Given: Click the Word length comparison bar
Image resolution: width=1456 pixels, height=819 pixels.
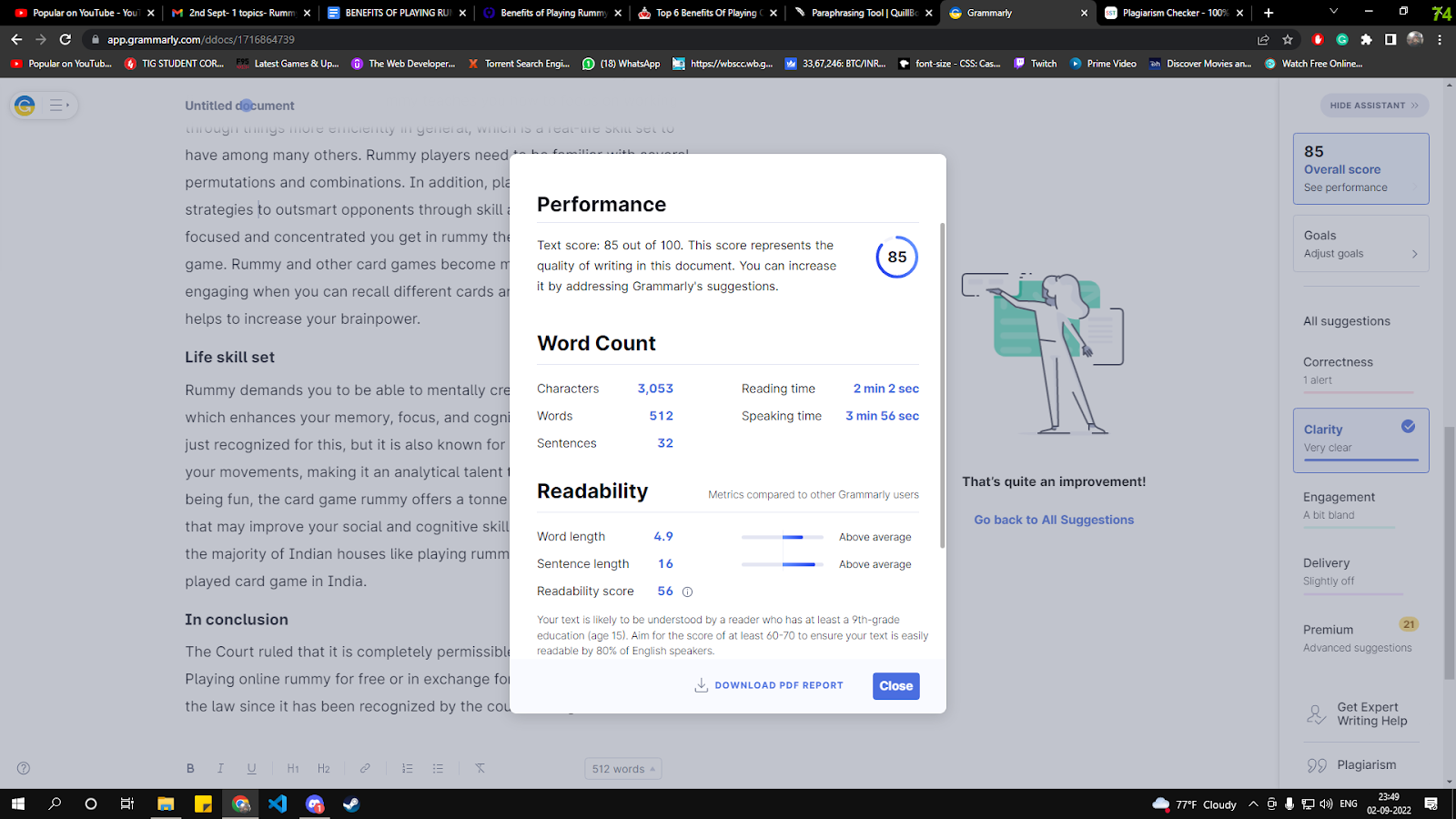Looking at the screenshot, I should 783,537.
